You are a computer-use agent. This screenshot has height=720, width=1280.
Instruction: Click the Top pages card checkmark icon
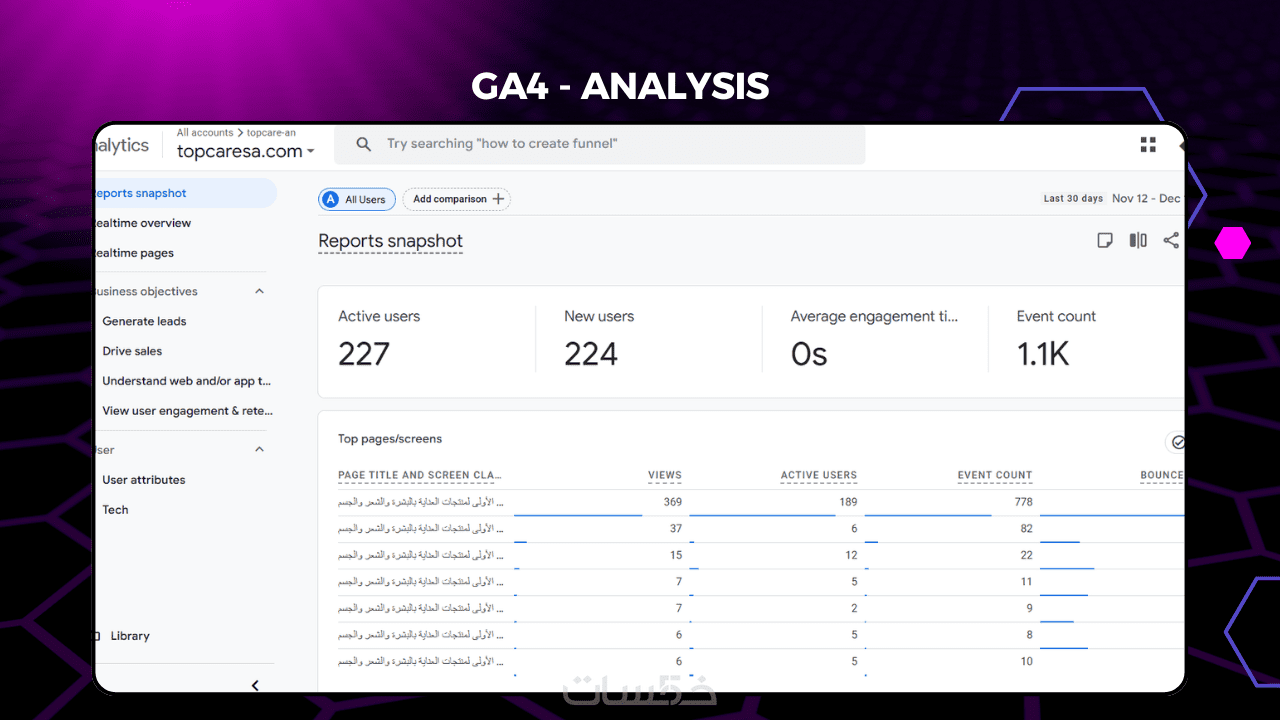tap(1177, 442)
